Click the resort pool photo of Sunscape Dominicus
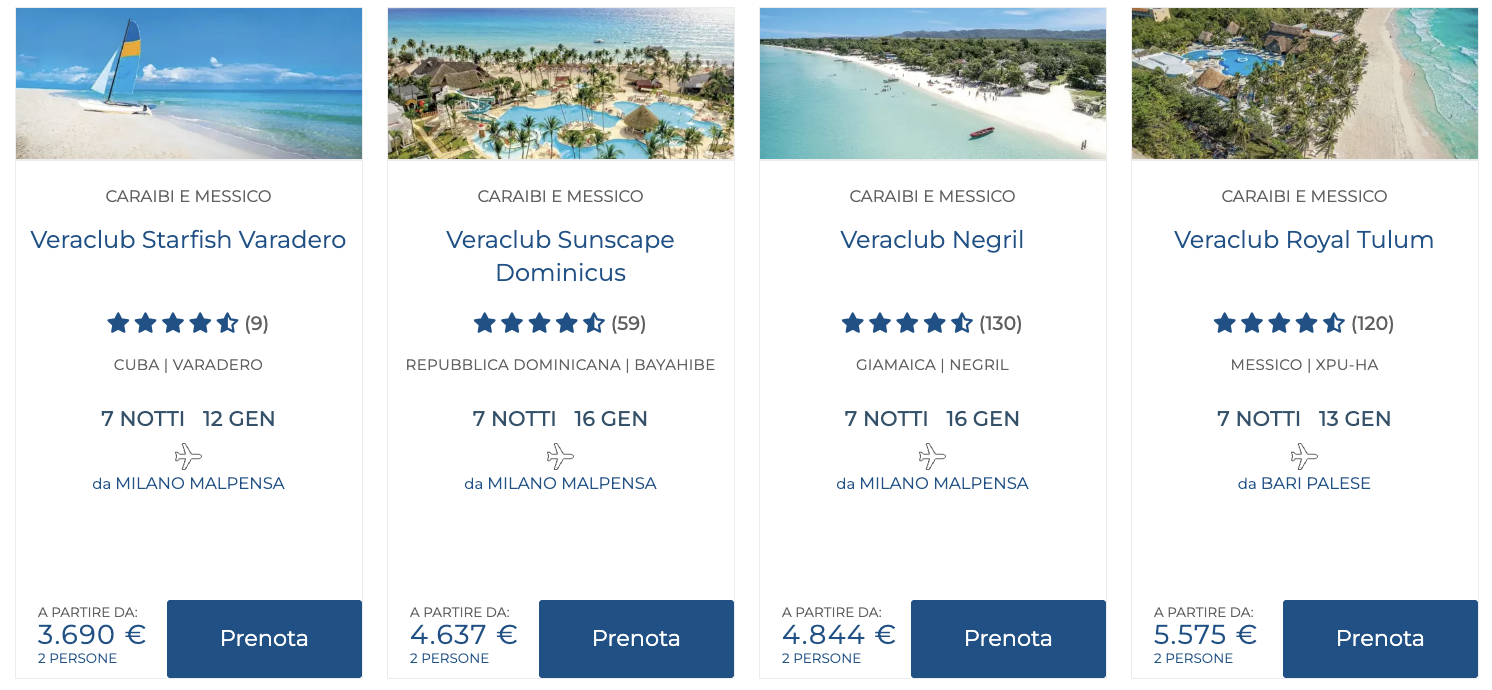The height and width of the screenshot is (690, 1492). coord(561,84)
